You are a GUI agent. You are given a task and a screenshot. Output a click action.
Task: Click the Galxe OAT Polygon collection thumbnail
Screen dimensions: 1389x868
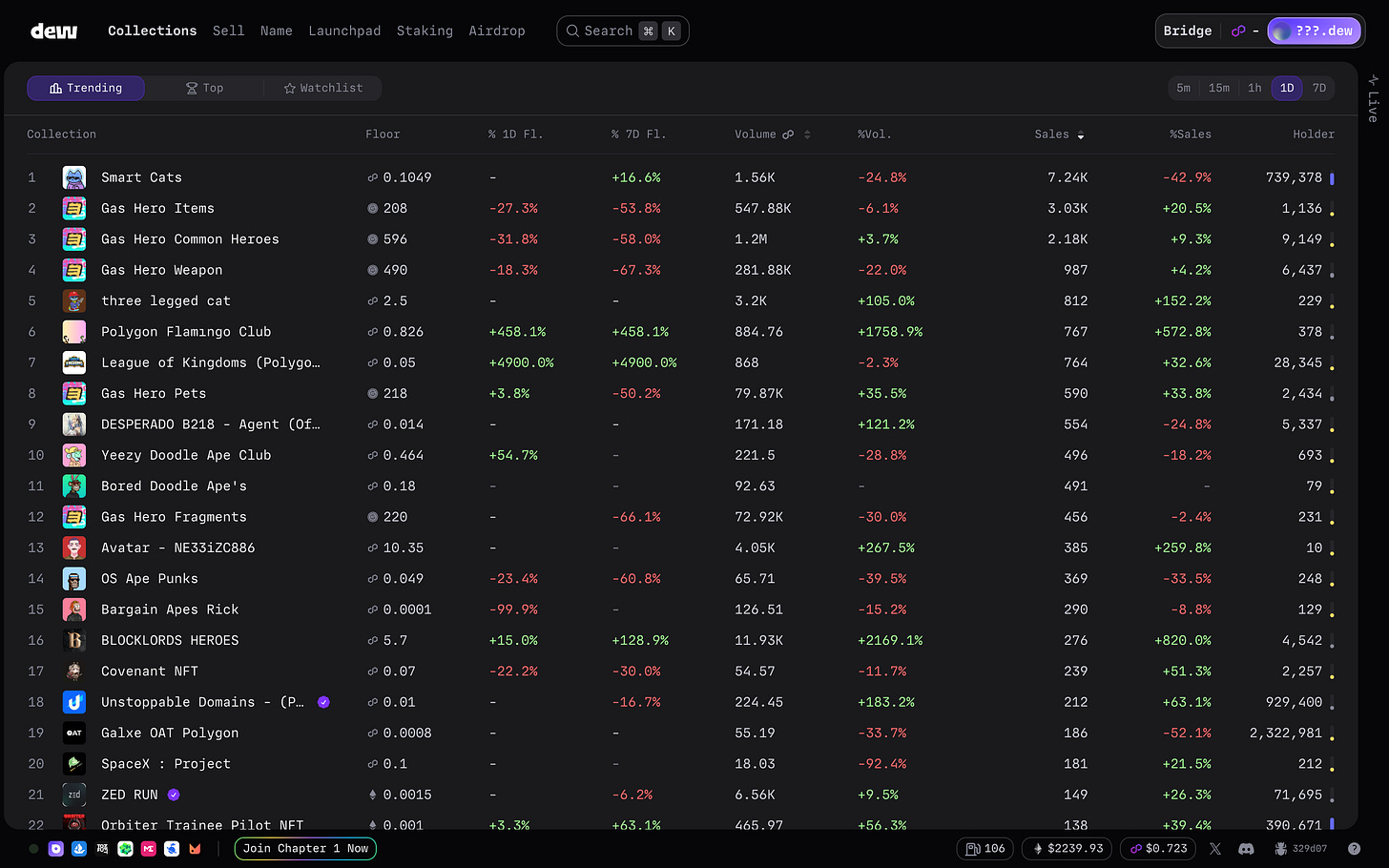[x=74, y=733]
